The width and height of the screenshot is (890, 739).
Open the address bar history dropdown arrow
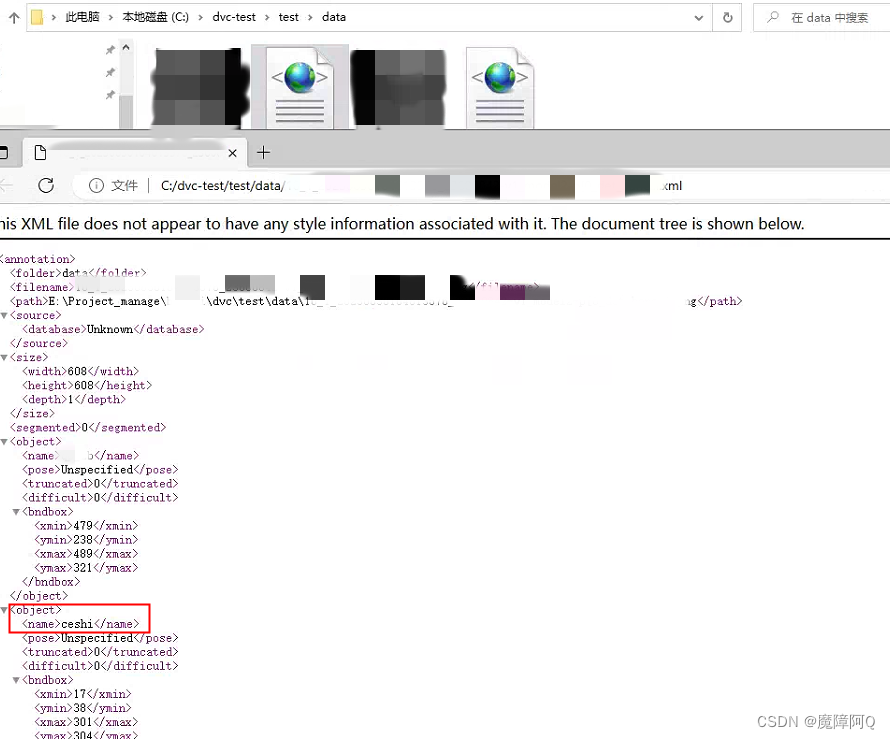click(x=699, y=17)
